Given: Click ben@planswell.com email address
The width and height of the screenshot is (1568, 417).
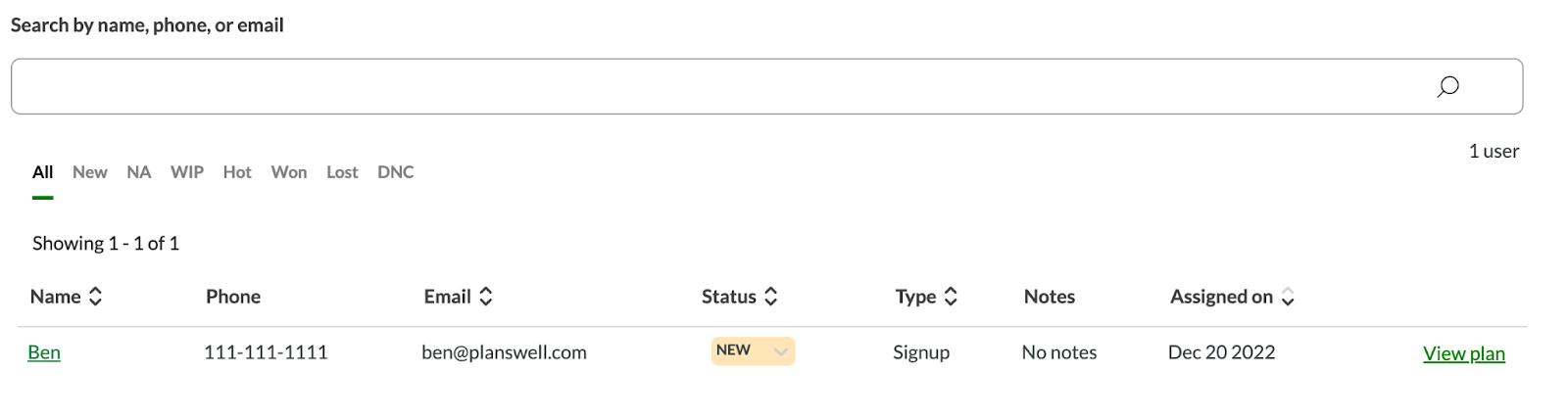Looking at the screenshot, I should 504,352.
